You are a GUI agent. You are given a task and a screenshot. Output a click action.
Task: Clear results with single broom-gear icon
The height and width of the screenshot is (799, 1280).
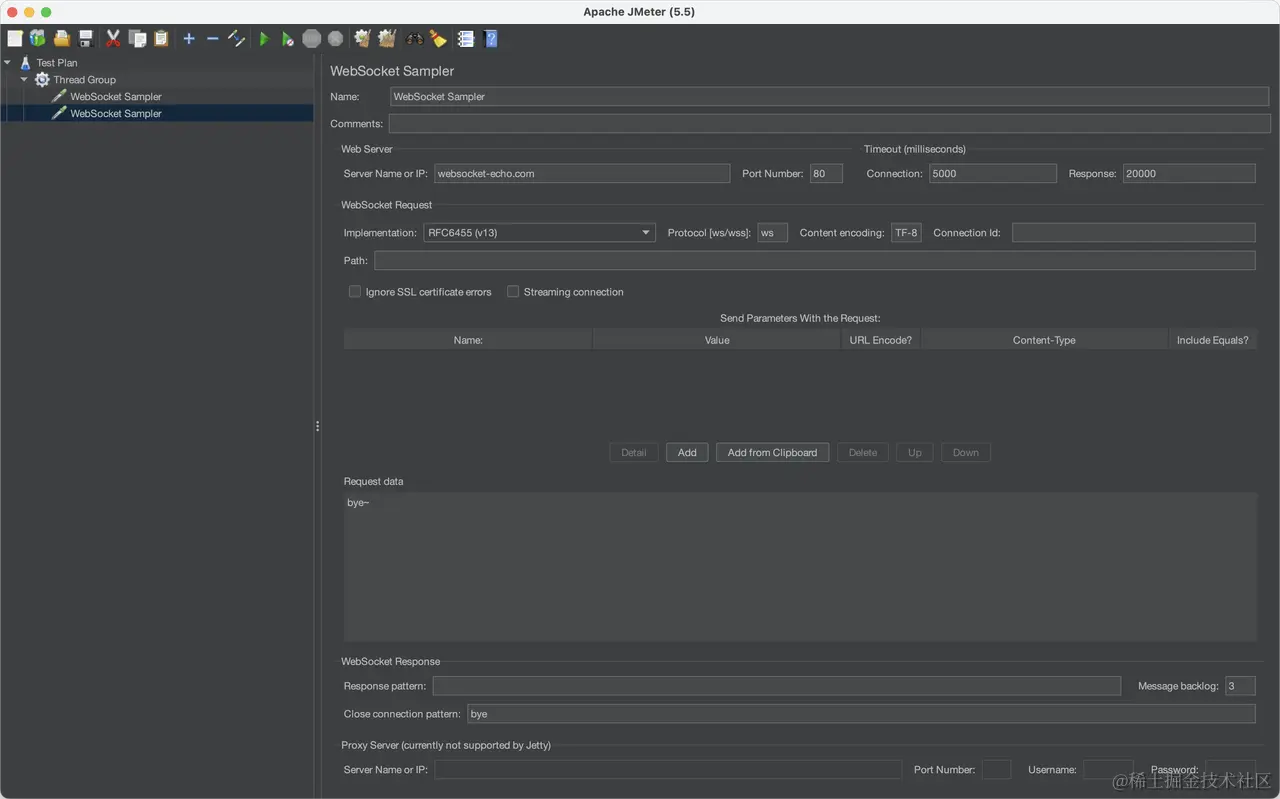[363, 39]
